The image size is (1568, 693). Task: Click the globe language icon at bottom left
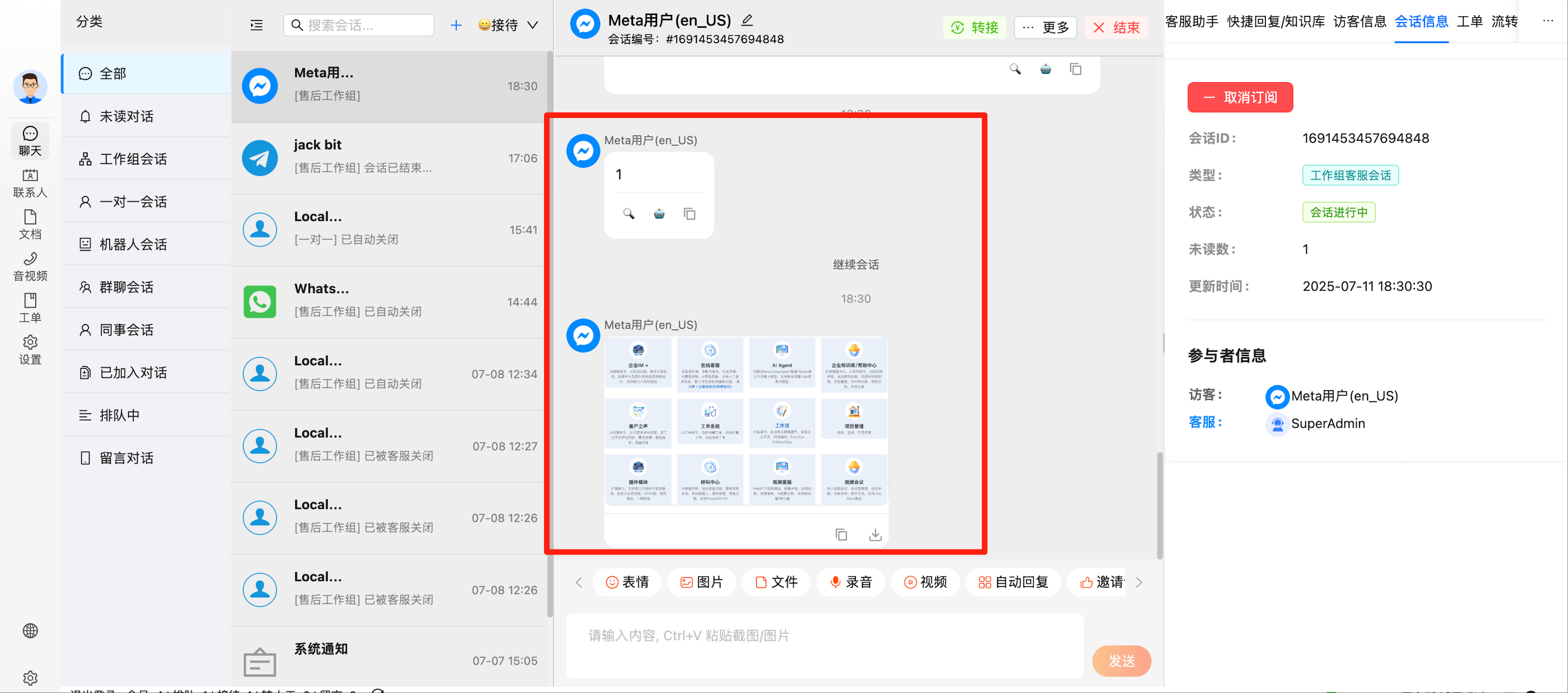[30, 630]
